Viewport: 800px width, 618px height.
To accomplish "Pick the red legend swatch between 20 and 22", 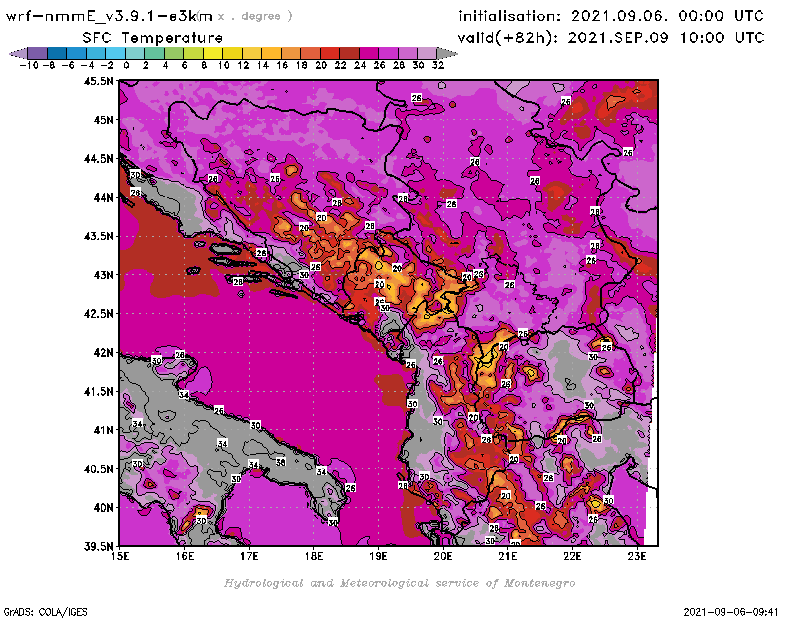I will [x=330, y=53].
